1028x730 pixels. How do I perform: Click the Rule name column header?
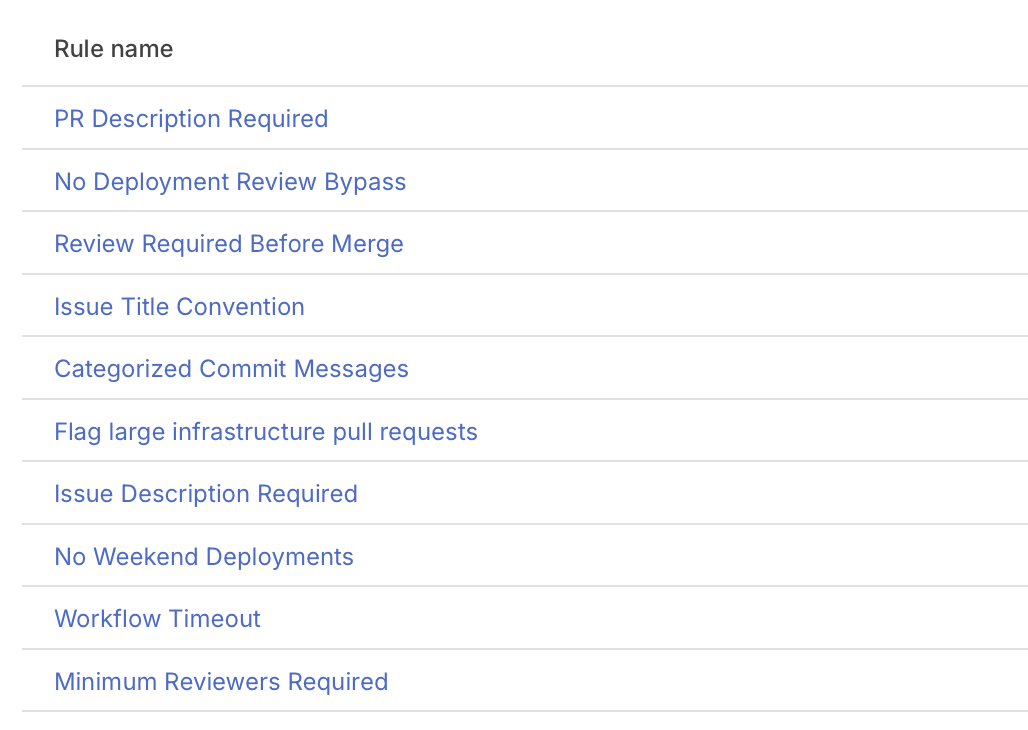click(x=113, y=49)
